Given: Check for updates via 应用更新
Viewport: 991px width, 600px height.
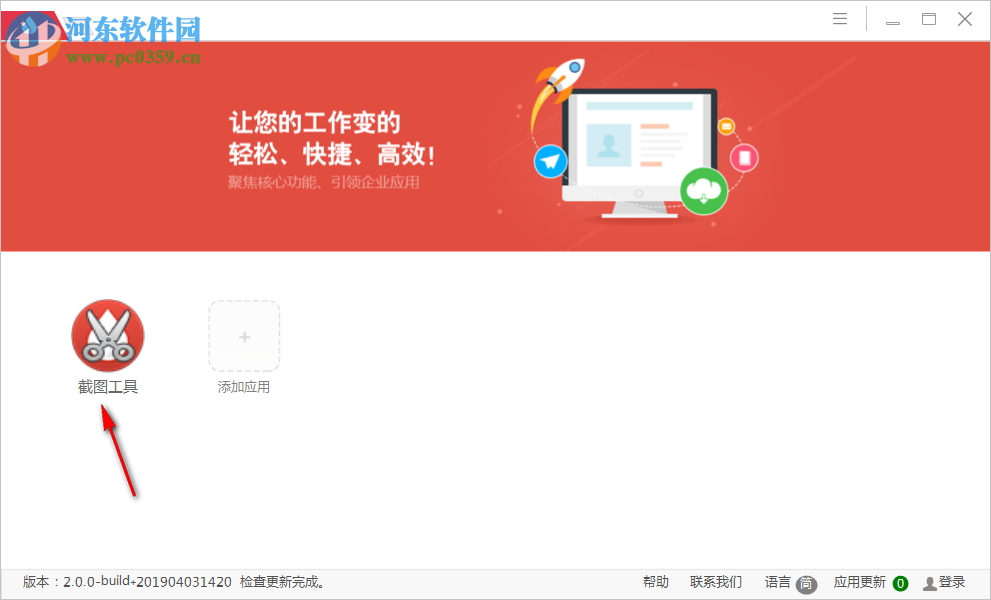Looking at the screenshot, I should coord(861,582).
